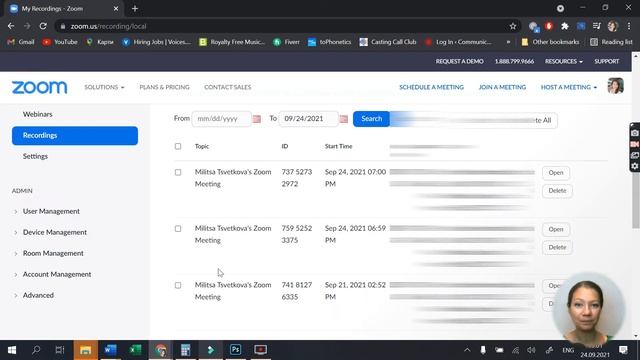640x360 pixels.
Task: Open File Explorer from taskbar
Action: [85, 350]
